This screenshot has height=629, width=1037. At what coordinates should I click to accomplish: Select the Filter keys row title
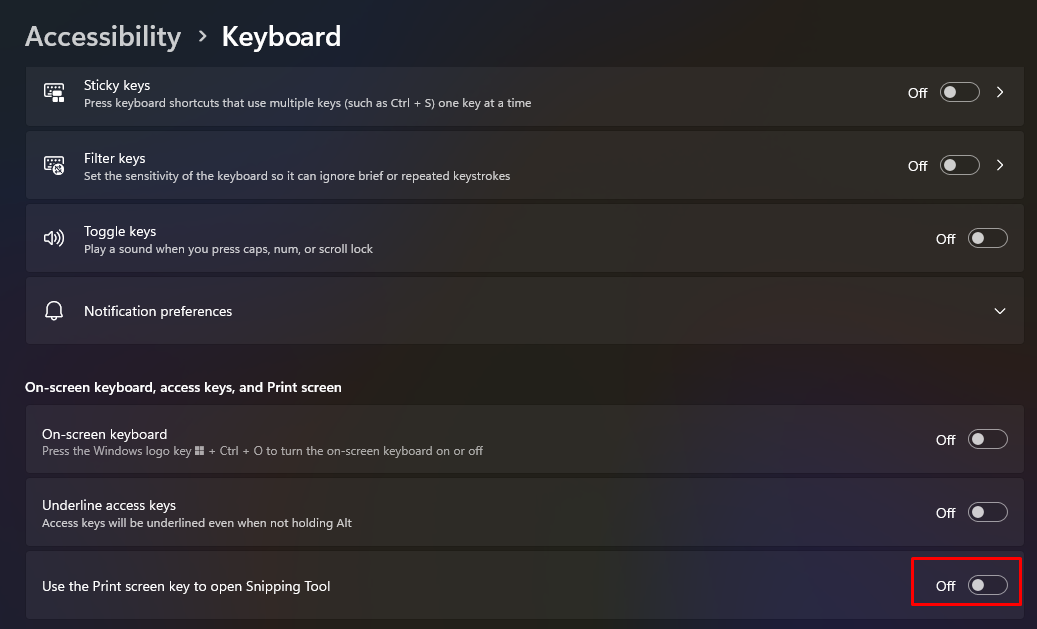[115, 158]
